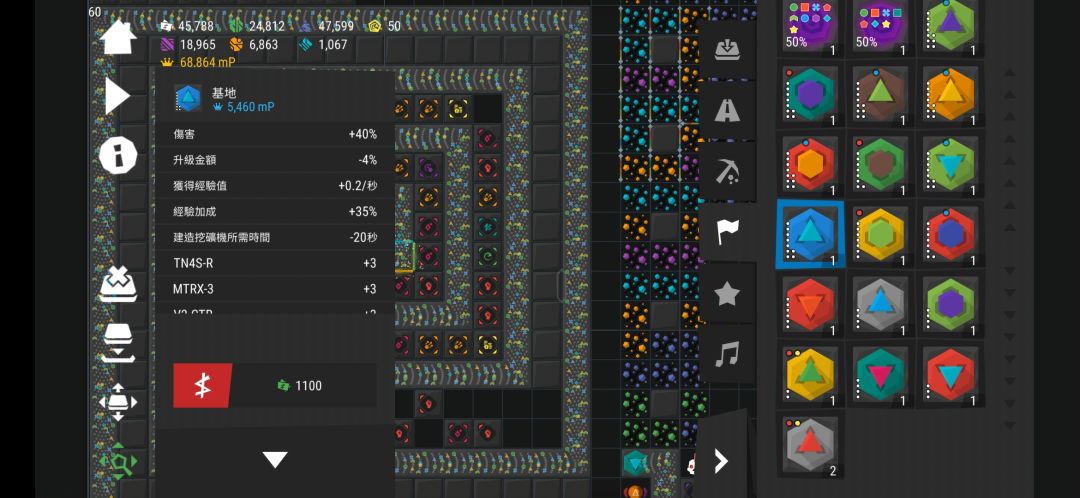
Task: Select yellow hexagon tile with green triangle
Action: coord(810,375)
